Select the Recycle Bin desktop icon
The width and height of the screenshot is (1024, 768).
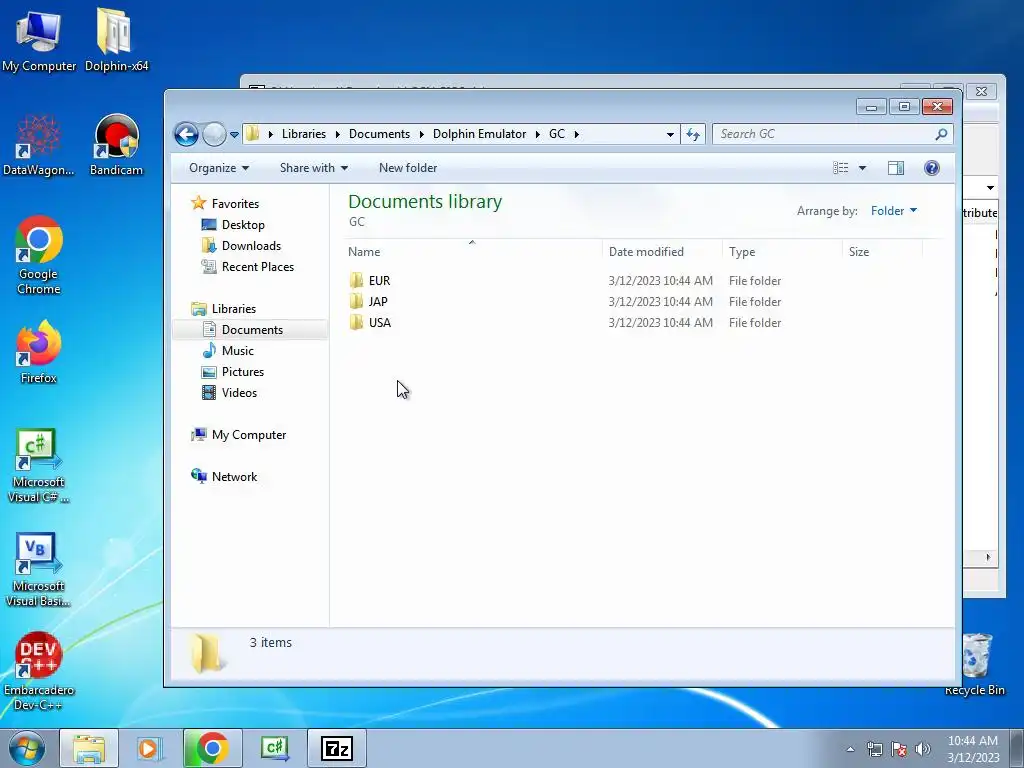point(975,665)
